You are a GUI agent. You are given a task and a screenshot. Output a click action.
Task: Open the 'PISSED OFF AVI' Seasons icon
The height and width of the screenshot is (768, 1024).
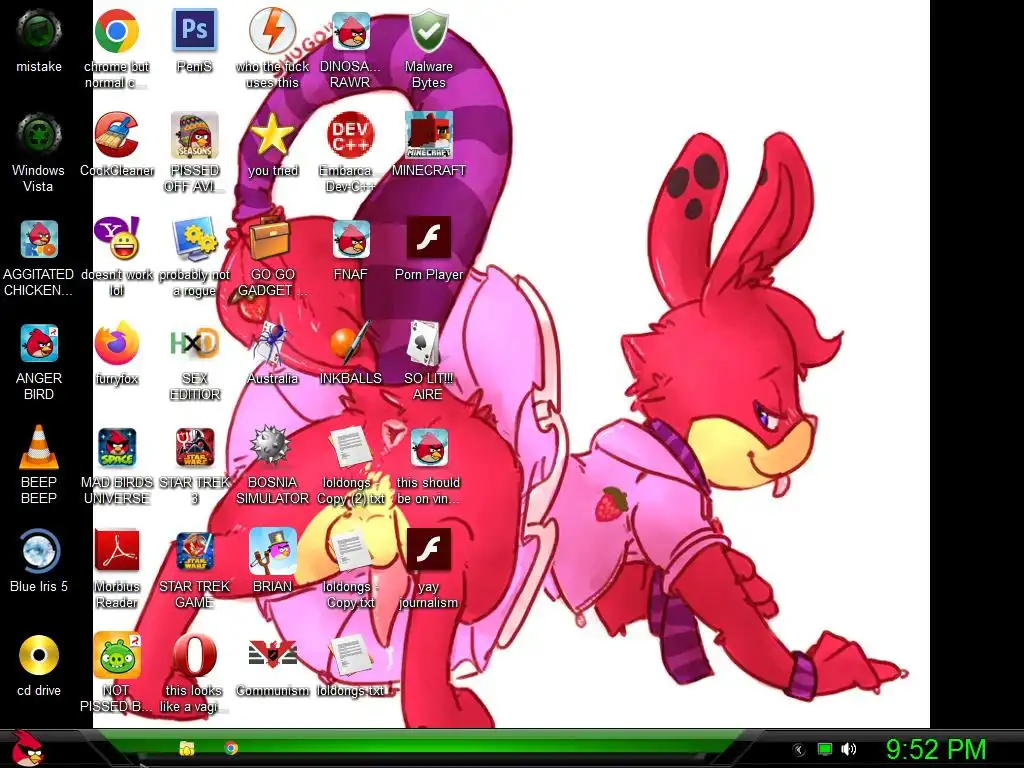pyautogui.click(x=195, y=135)
